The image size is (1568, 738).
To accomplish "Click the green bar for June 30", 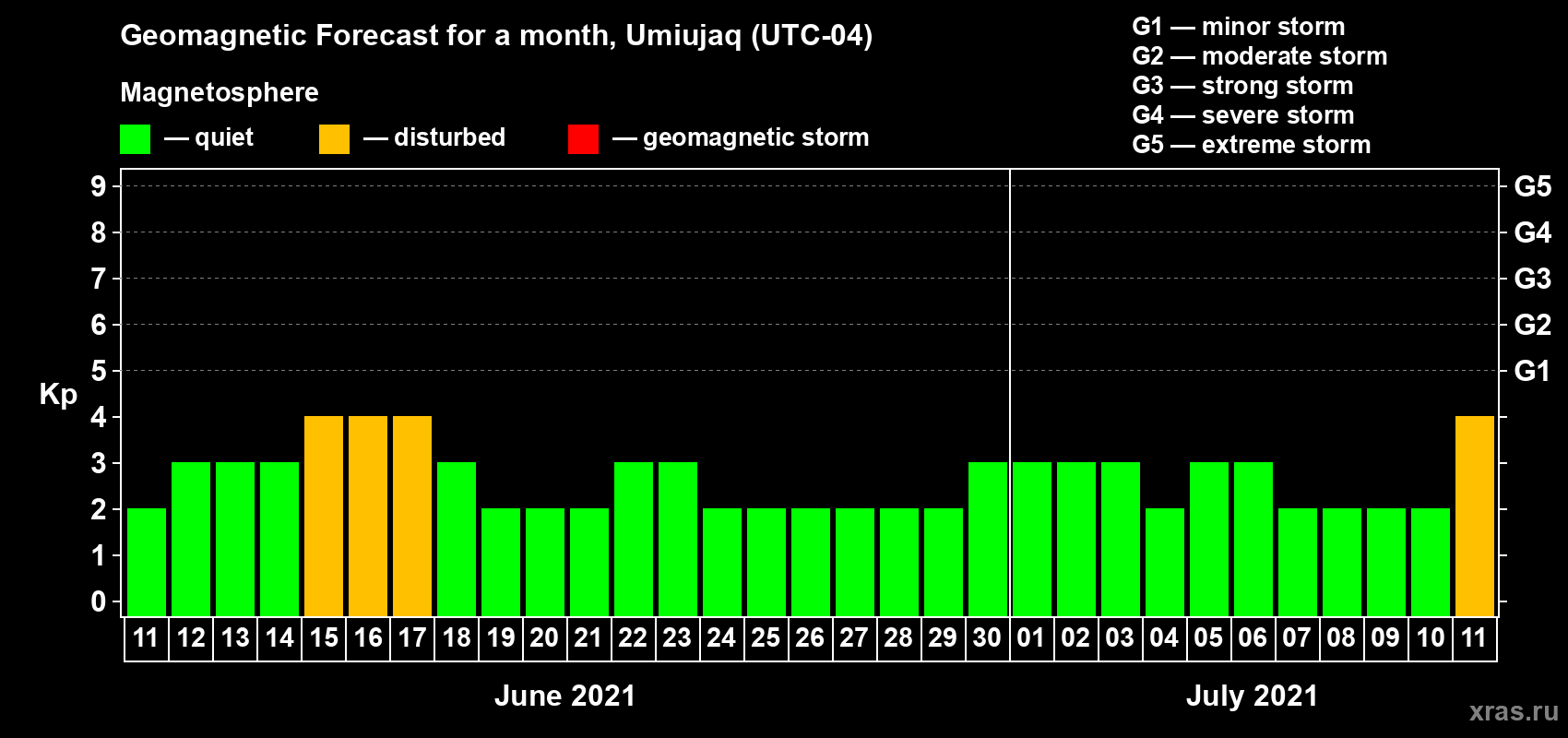I will pyautogui.click(x=988, y=539).
